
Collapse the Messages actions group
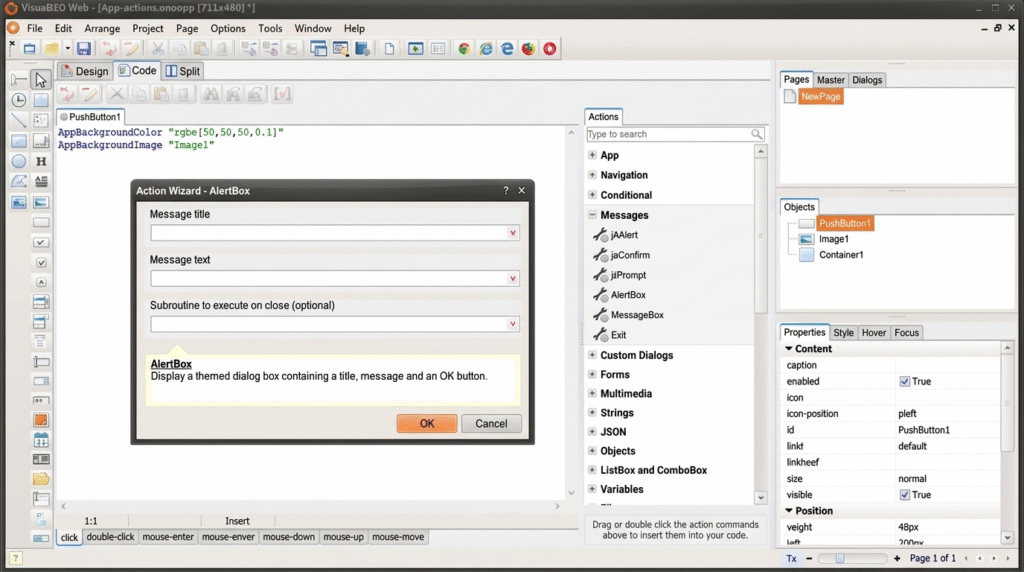tap(592, 214)
